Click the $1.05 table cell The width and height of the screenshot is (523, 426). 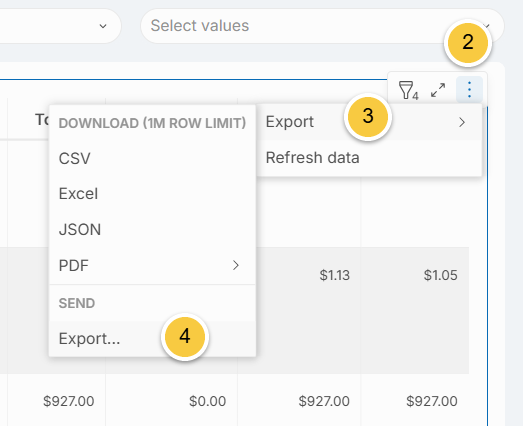[x=440, y=275]
